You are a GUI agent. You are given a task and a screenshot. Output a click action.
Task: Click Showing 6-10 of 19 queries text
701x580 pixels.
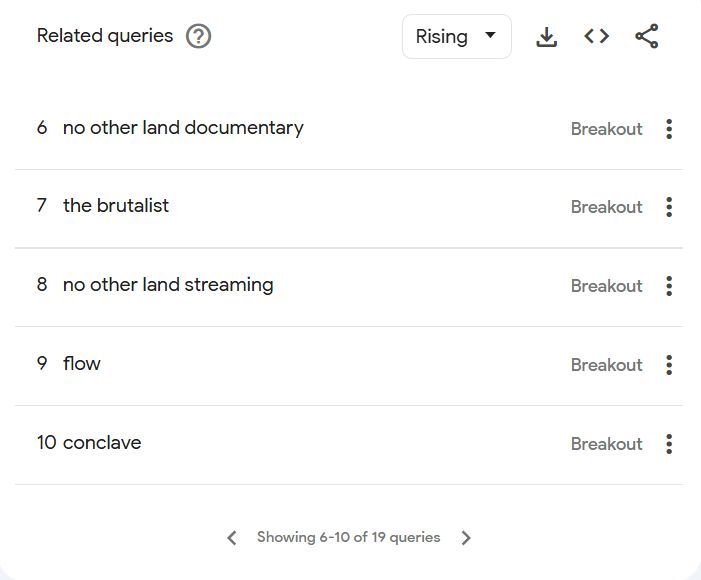(349, 537)
